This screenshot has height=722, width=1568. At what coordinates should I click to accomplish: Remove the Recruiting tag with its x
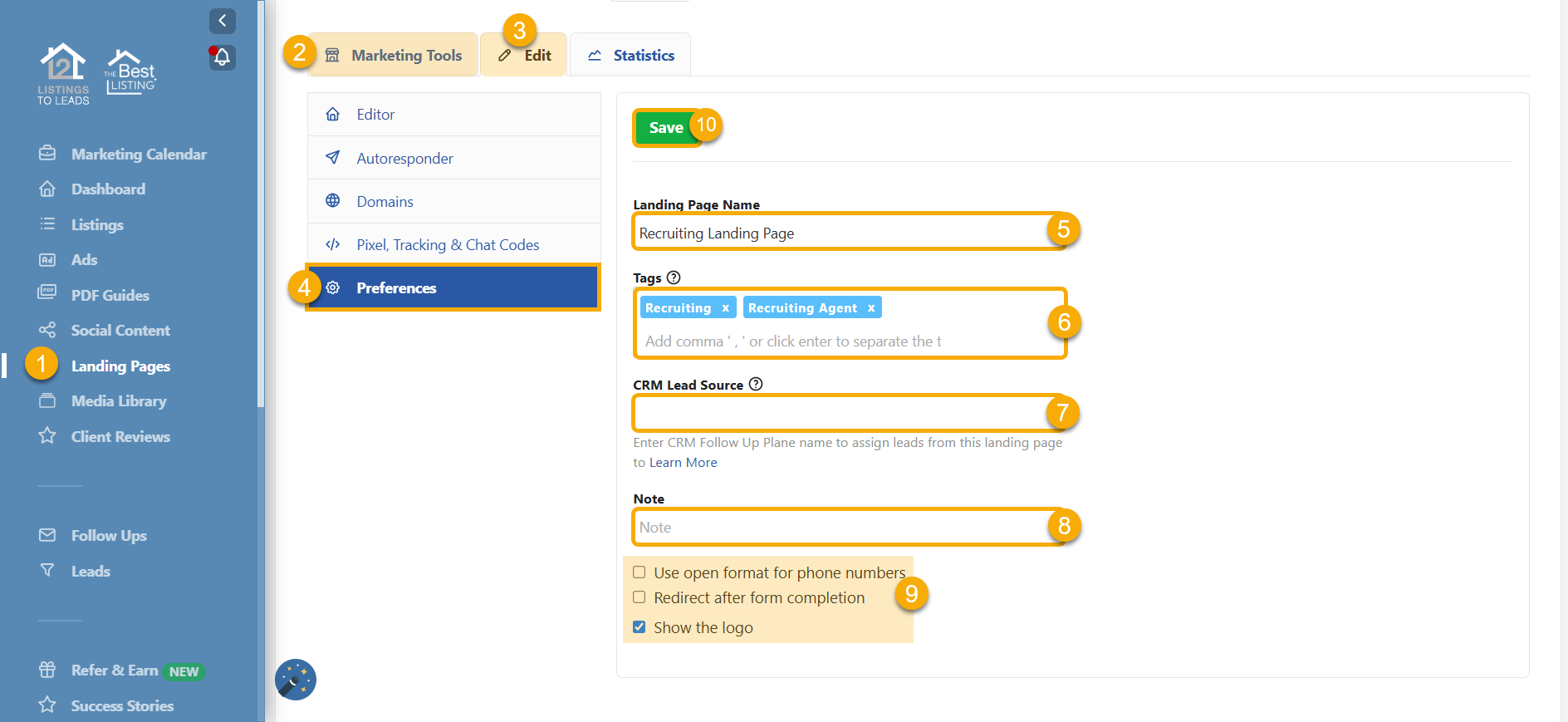[x=725, y=308]
